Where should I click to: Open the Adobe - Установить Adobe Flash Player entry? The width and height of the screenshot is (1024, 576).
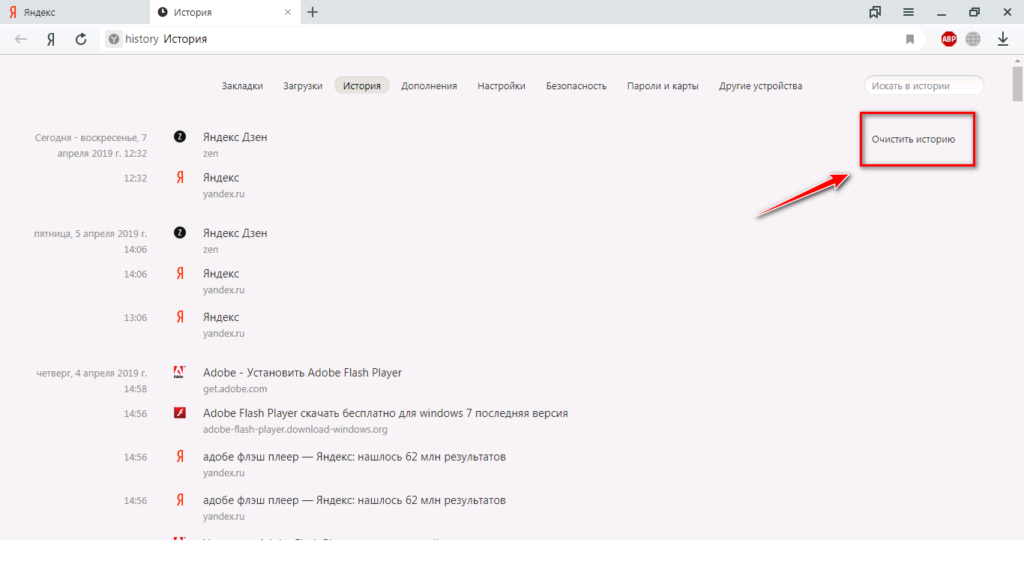302,373
